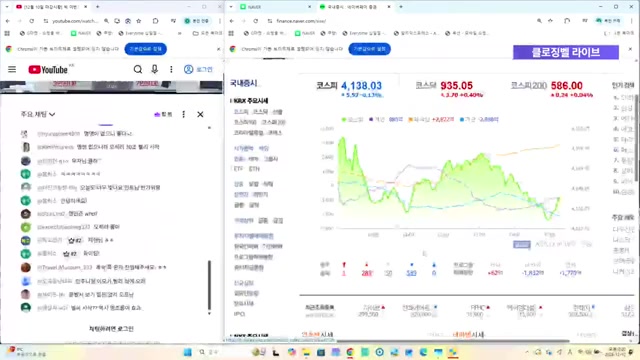Open the 코스피 index link
This screenshot has width=640, height=360.
(327, 85)
